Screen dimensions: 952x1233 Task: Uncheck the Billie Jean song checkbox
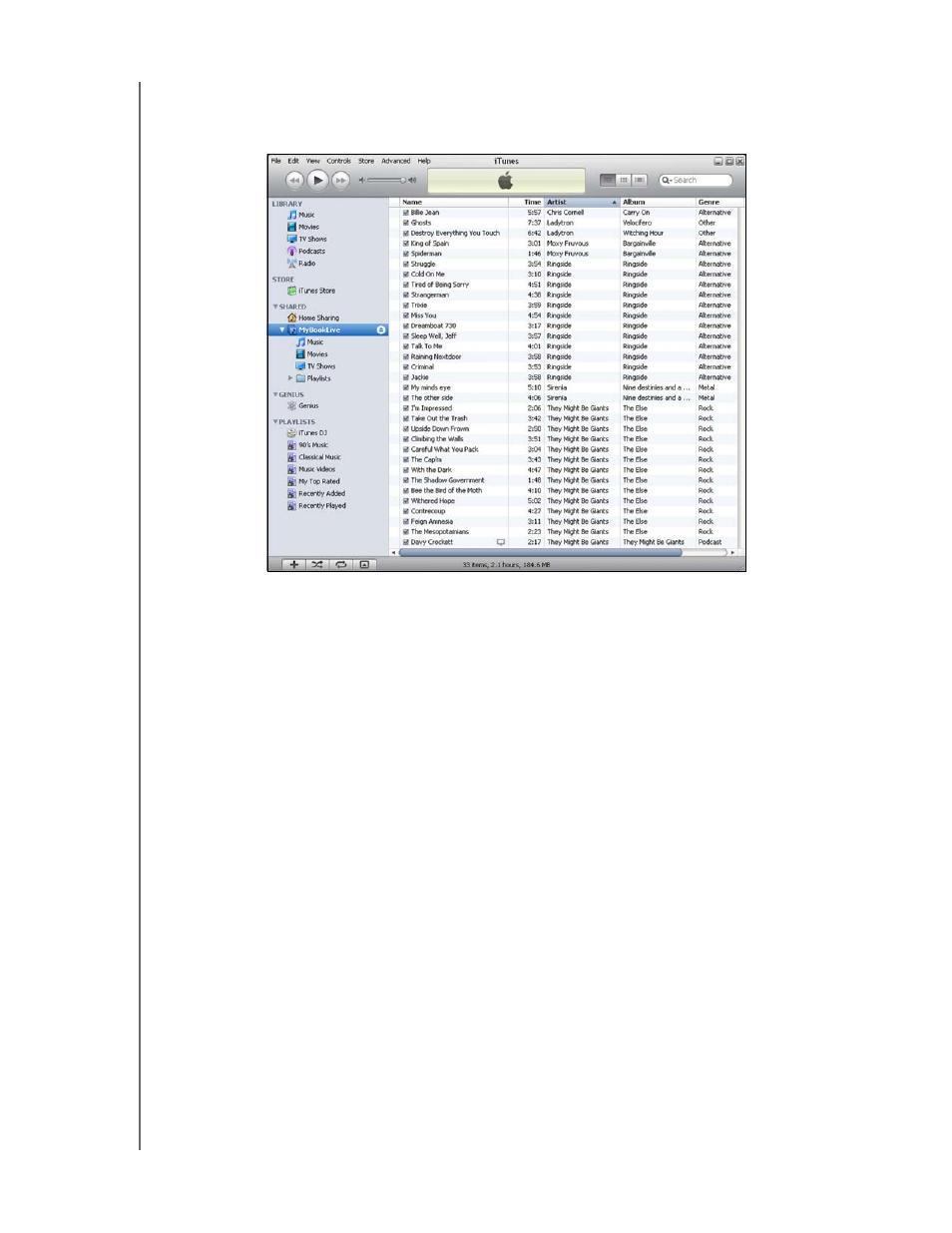406,213
